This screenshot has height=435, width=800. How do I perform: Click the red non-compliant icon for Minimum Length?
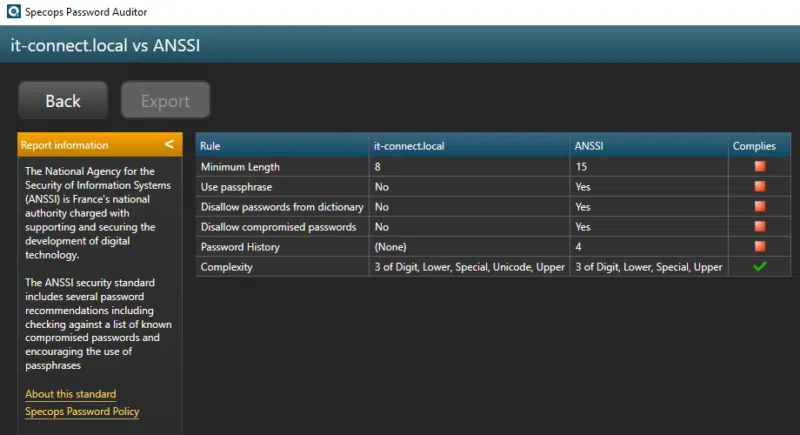click(x=760, y=166)
